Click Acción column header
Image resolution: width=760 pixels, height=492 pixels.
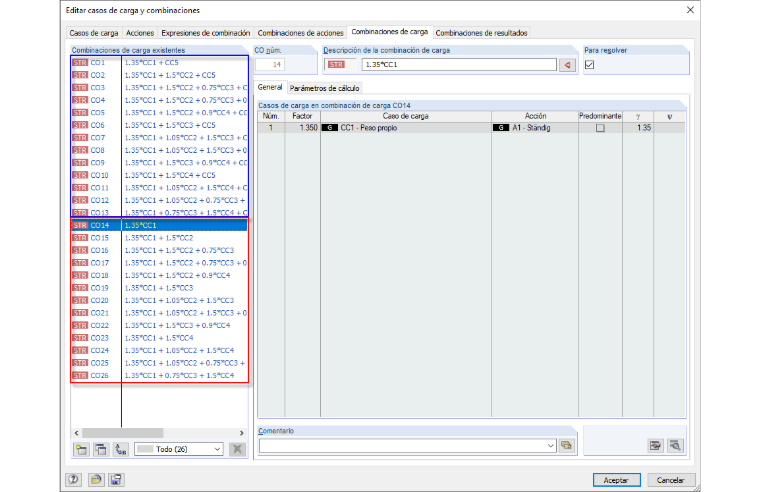click(535, 116)
